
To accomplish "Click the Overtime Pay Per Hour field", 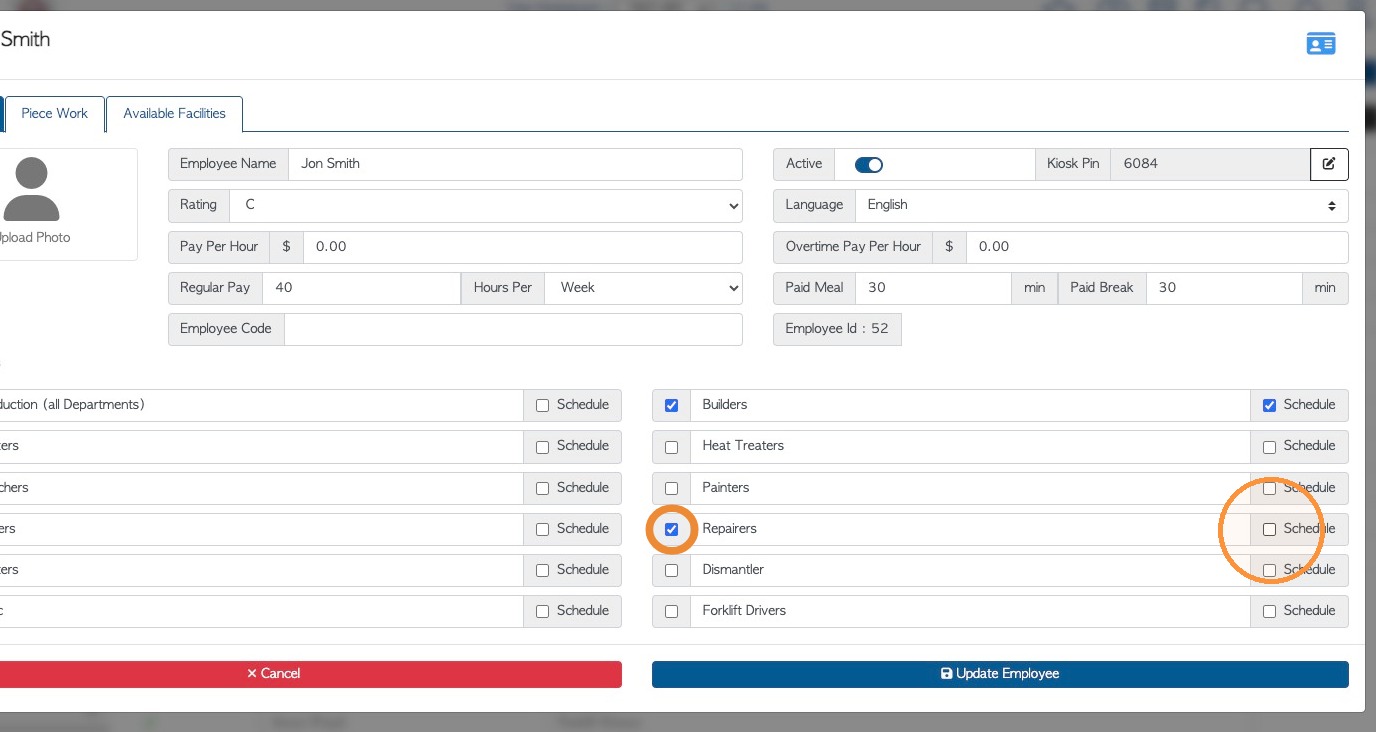I will tap(1157, 247).
